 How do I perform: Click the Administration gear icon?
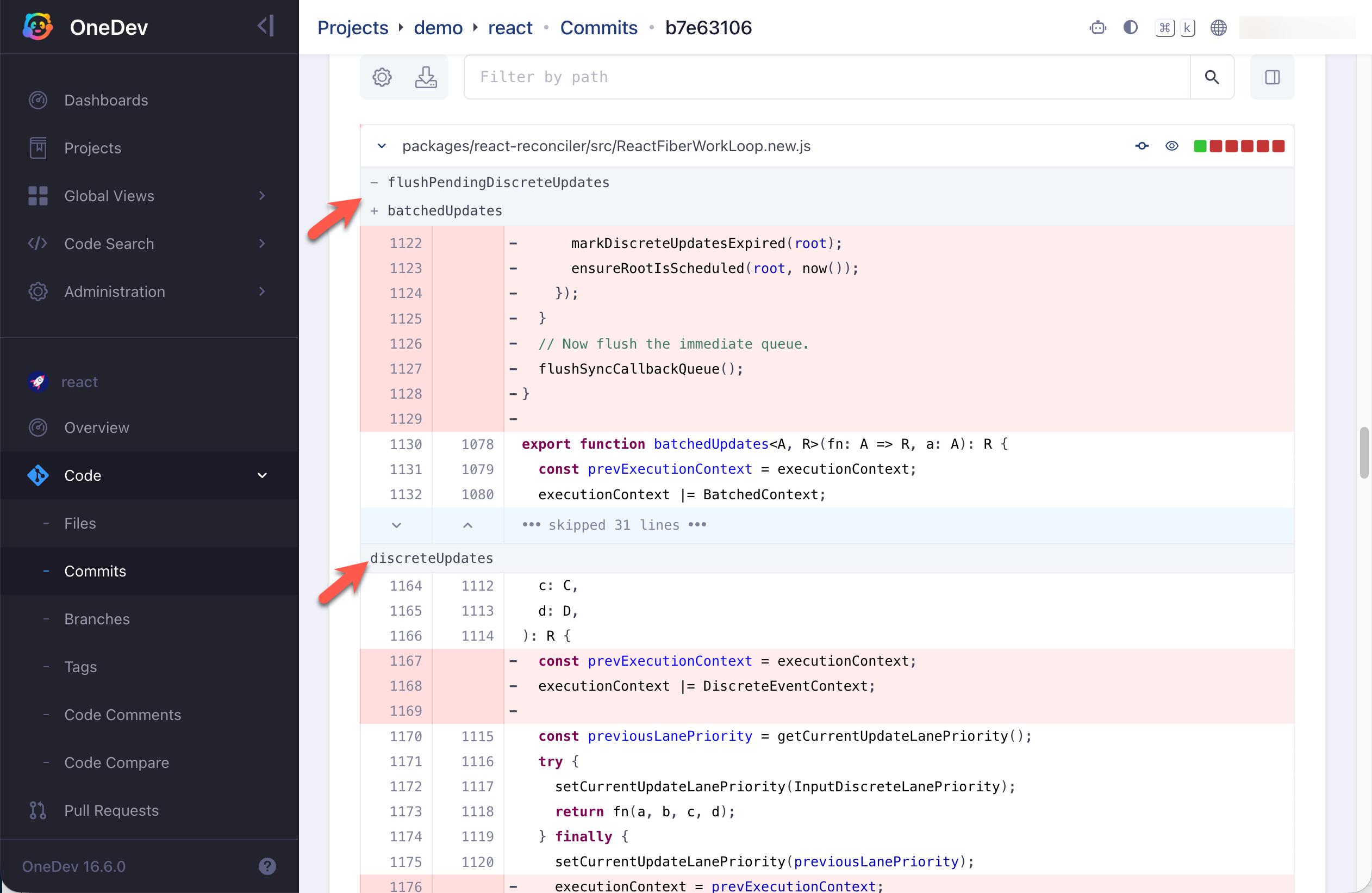[38, 292]
